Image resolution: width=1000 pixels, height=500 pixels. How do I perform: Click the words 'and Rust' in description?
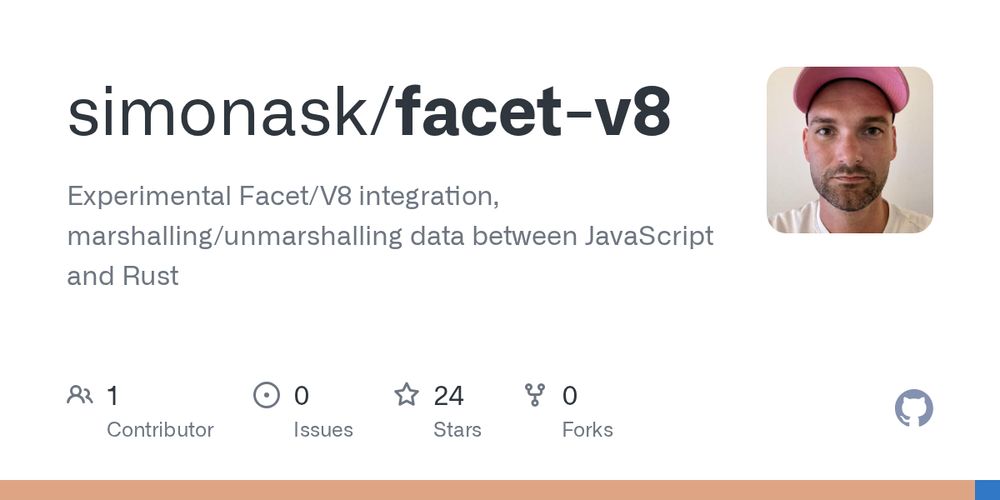[122, 276]
